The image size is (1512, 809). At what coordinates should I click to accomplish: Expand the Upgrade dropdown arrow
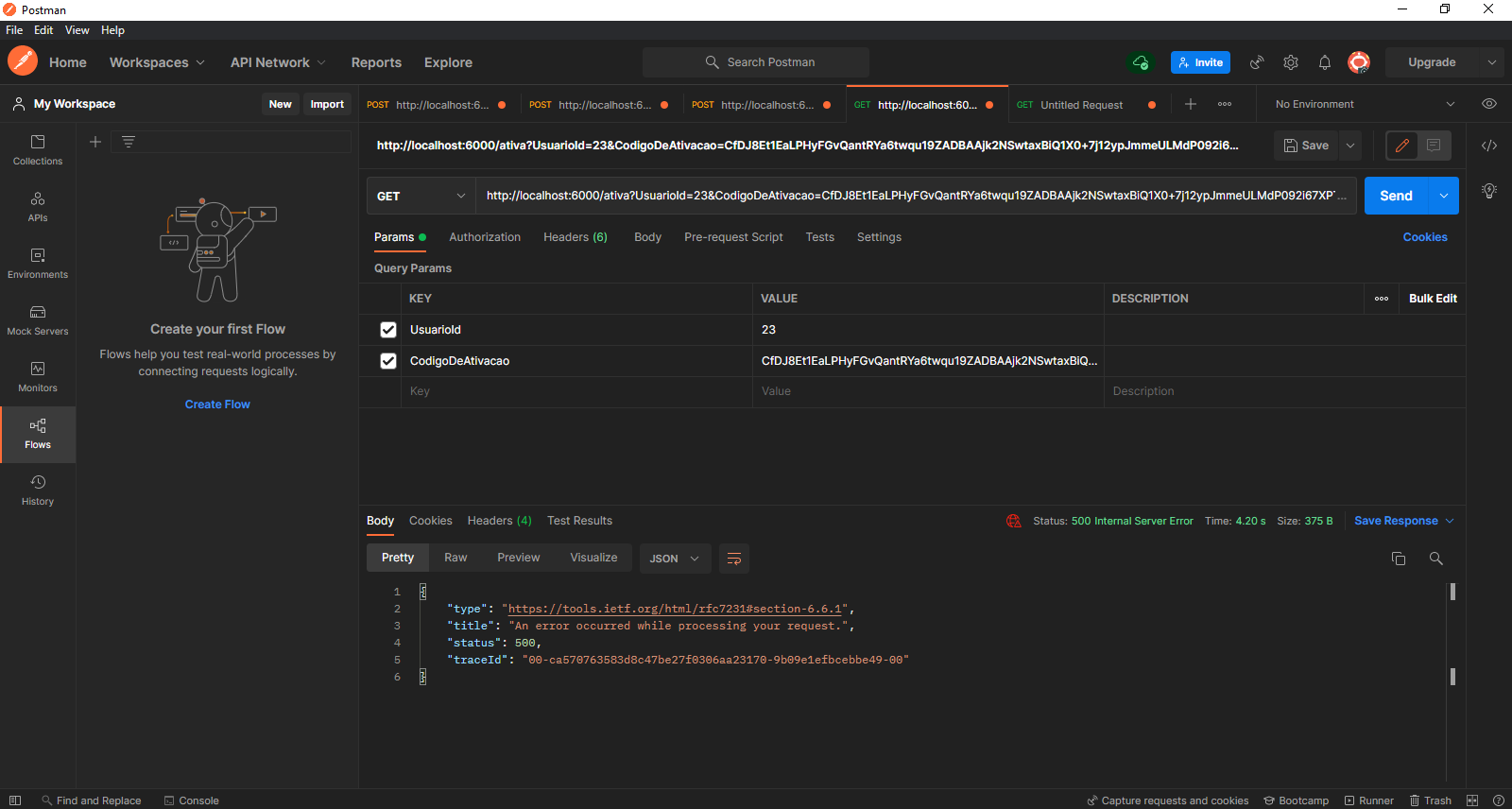click(1492, 62)
